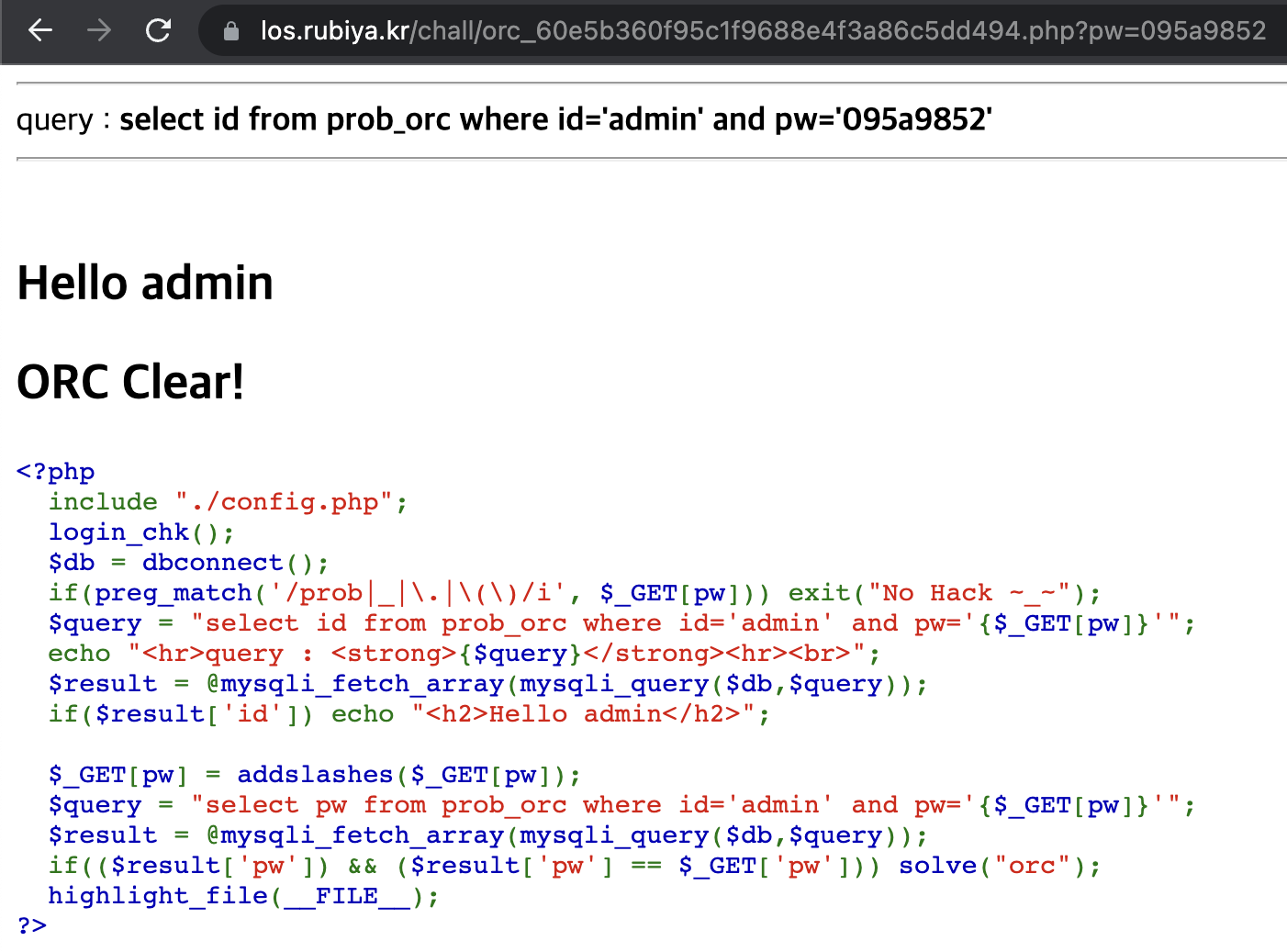Click the echo "<hr>query" code line
This screenshot has width=1287, height=952.
[464, 654]
